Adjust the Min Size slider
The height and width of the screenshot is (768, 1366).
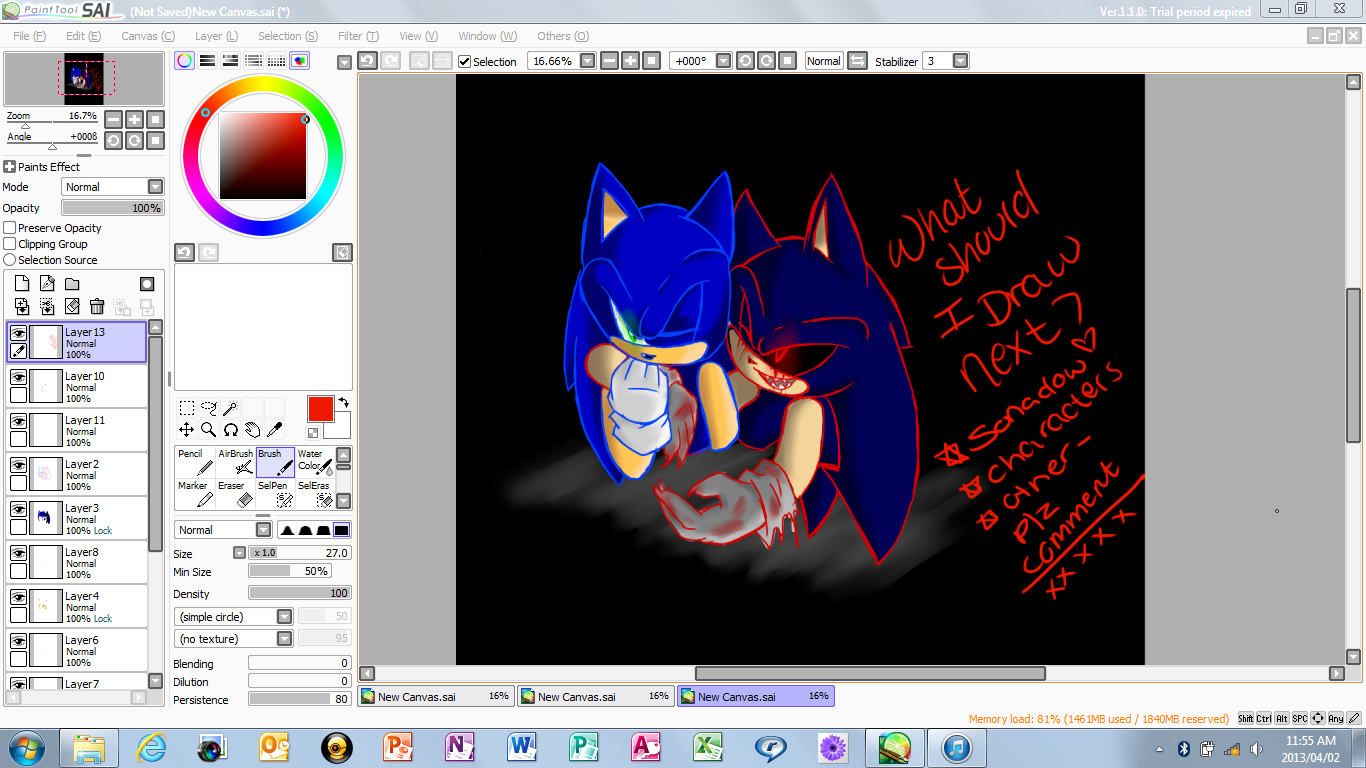(x=290, y=571)
